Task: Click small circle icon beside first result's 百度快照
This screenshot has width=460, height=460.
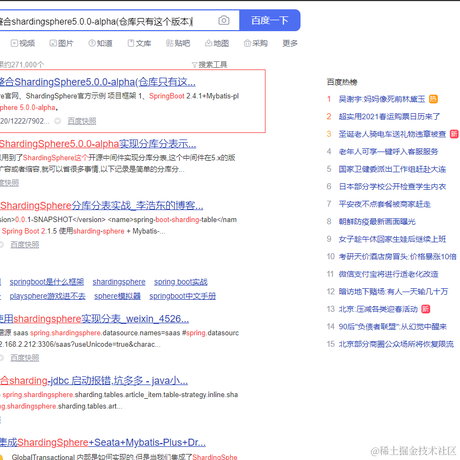Action: coord(58,121)
